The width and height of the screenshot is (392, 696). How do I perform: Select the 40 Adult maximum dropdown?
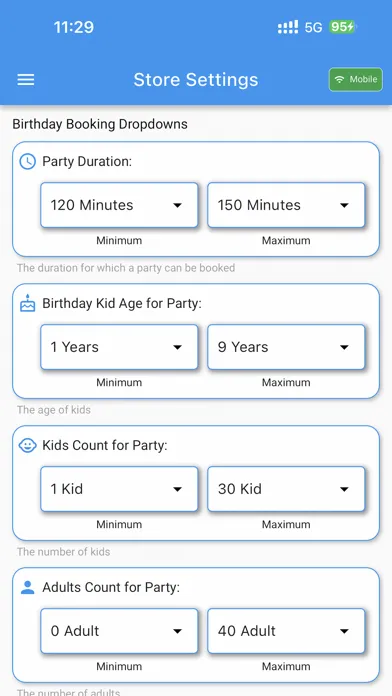tap(286, 631)
